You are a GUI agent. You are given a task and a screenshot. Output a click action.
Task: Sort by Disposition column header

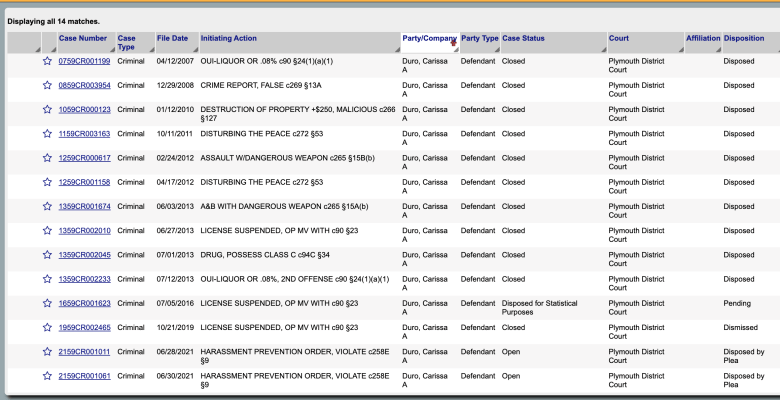(x=744, y=38)
